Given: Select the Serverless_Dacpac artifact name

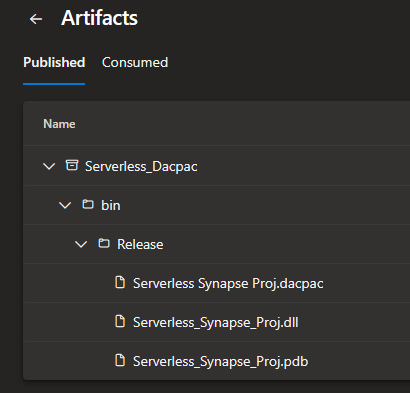Looking at the screenshot, I should 141,166.
